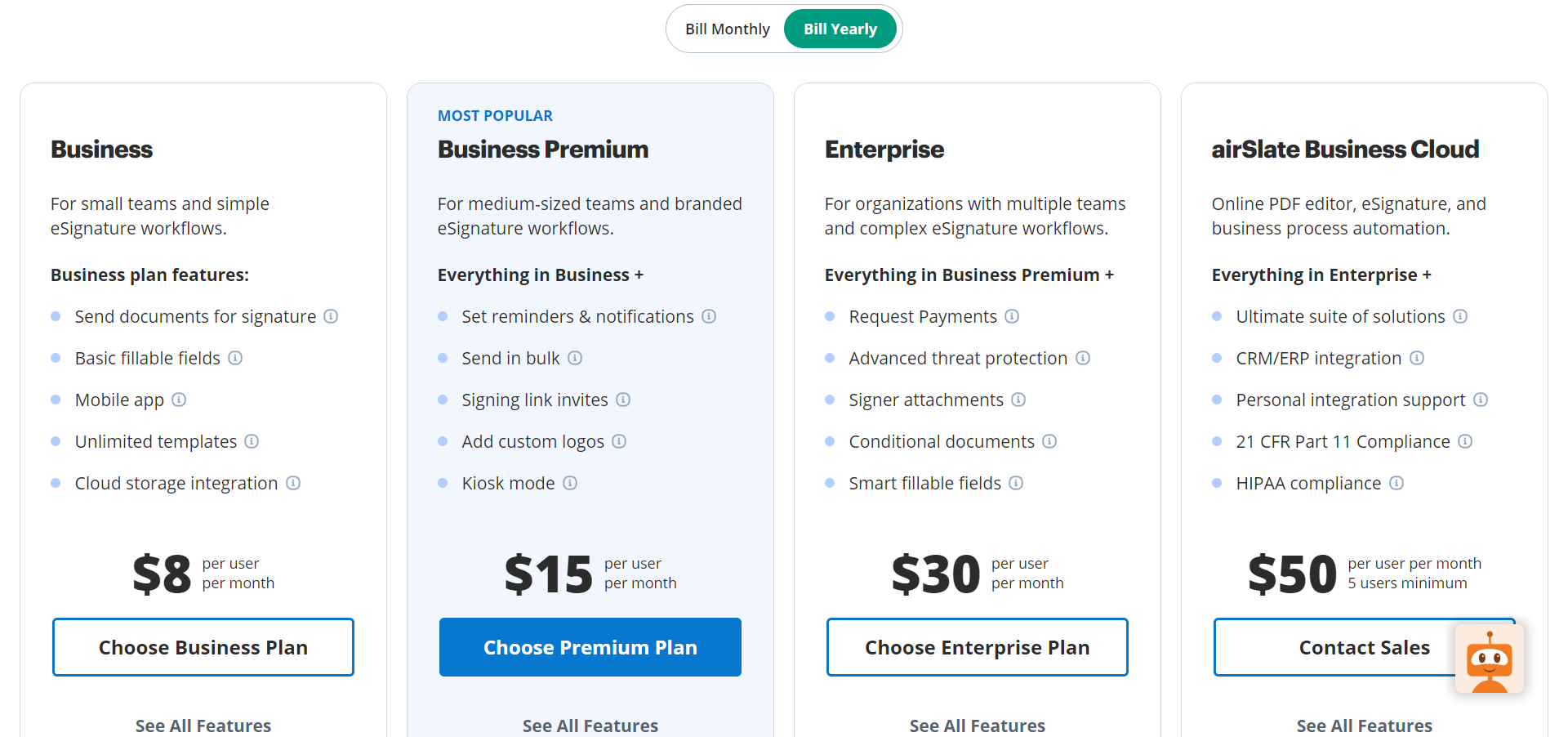Click the info icon beside Add custom logos

pos(620,441)
